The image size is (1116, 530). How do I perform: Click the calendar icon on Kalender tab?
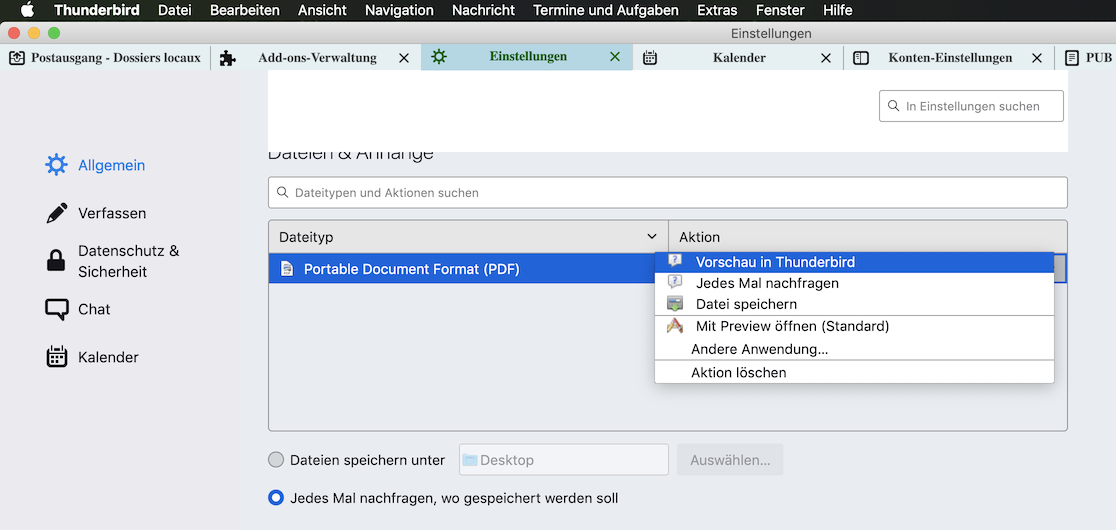(x=650, y=58)
